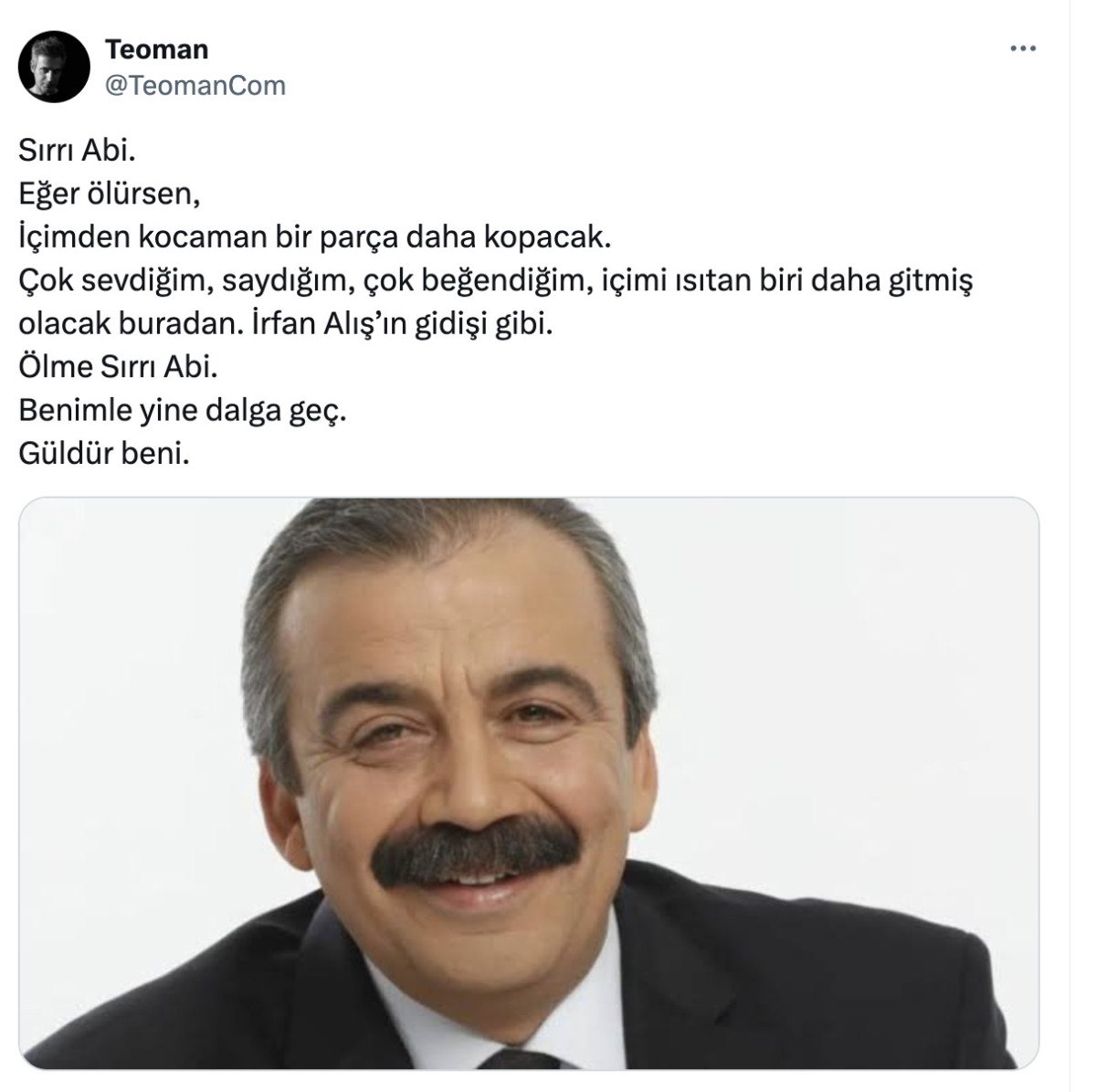Click the man's mustache in the photo

pos(483,852)
